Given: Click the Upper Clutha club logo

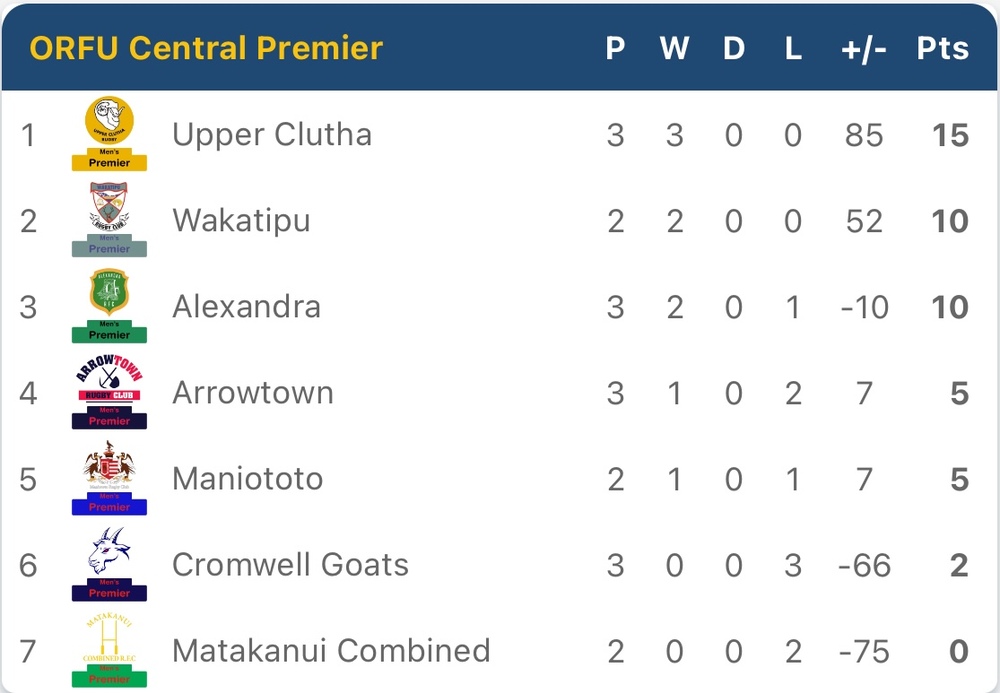Looking at the screenshot, I should [x=109, y=133].
